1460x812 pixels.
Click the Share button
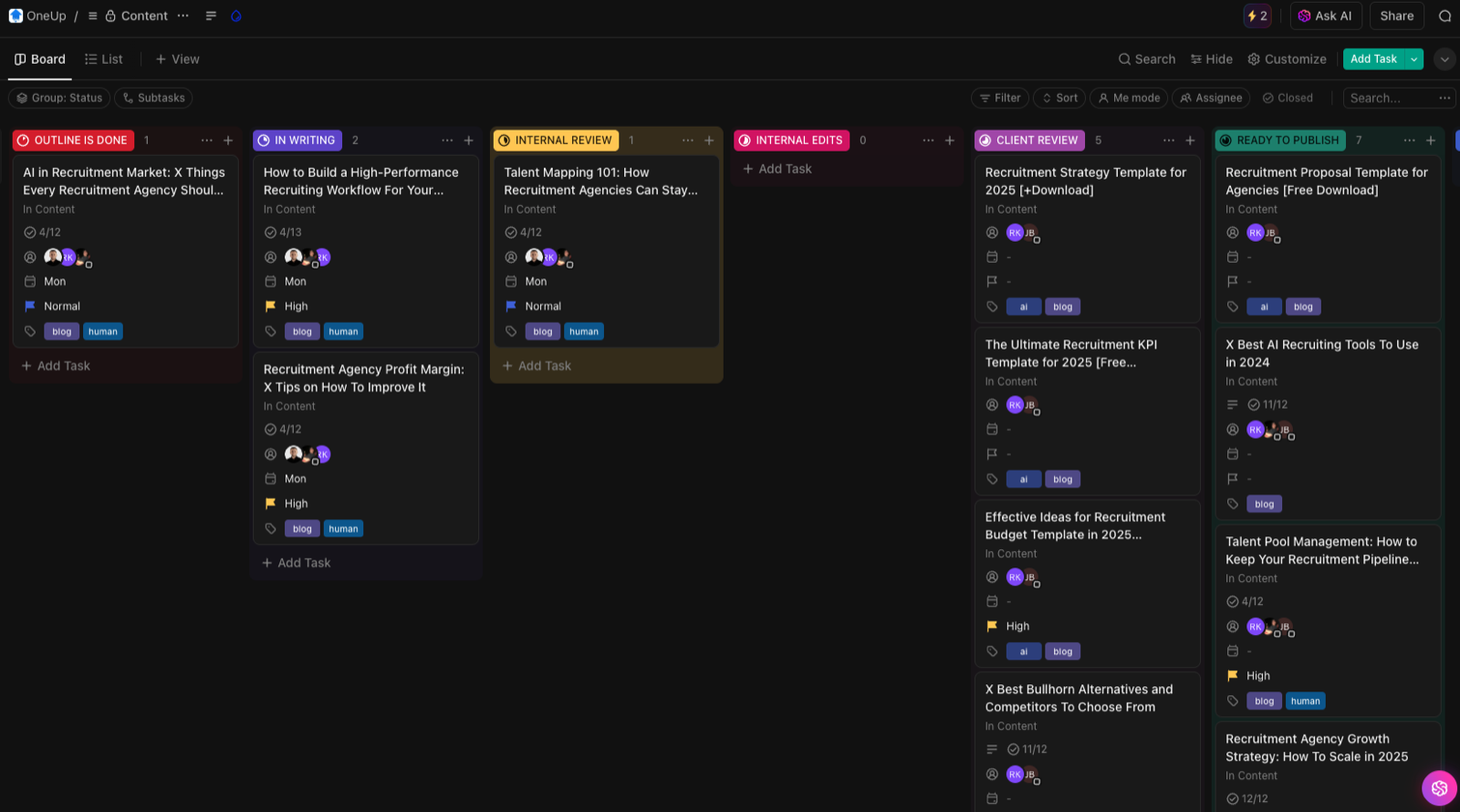tap(1396, 16)
